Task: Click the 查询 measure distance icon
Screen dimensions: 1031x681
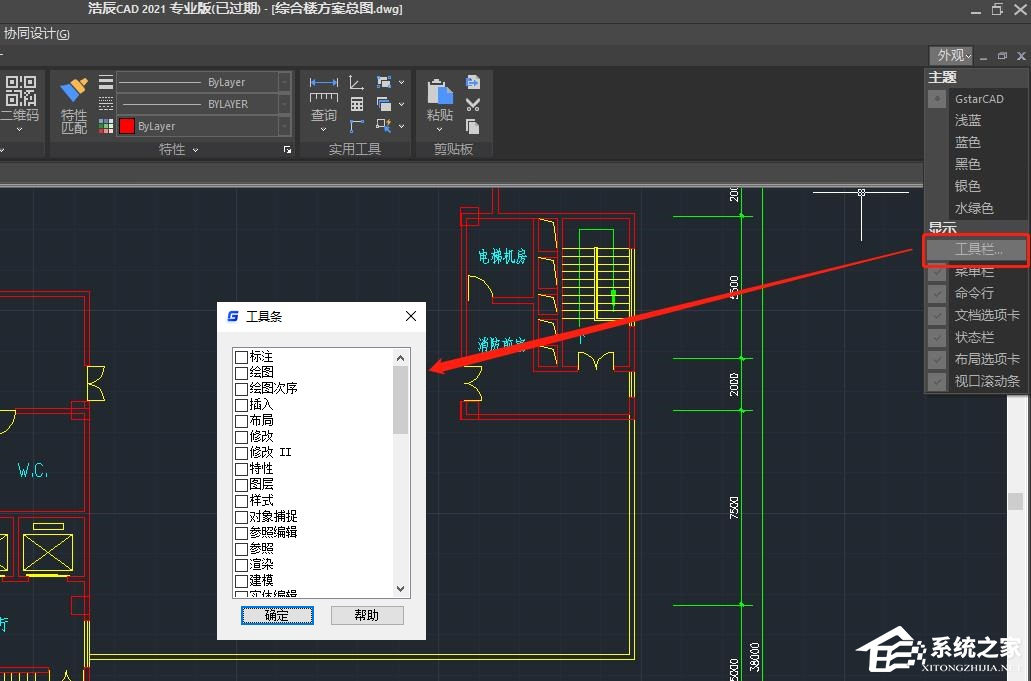Action: [324, 89]
